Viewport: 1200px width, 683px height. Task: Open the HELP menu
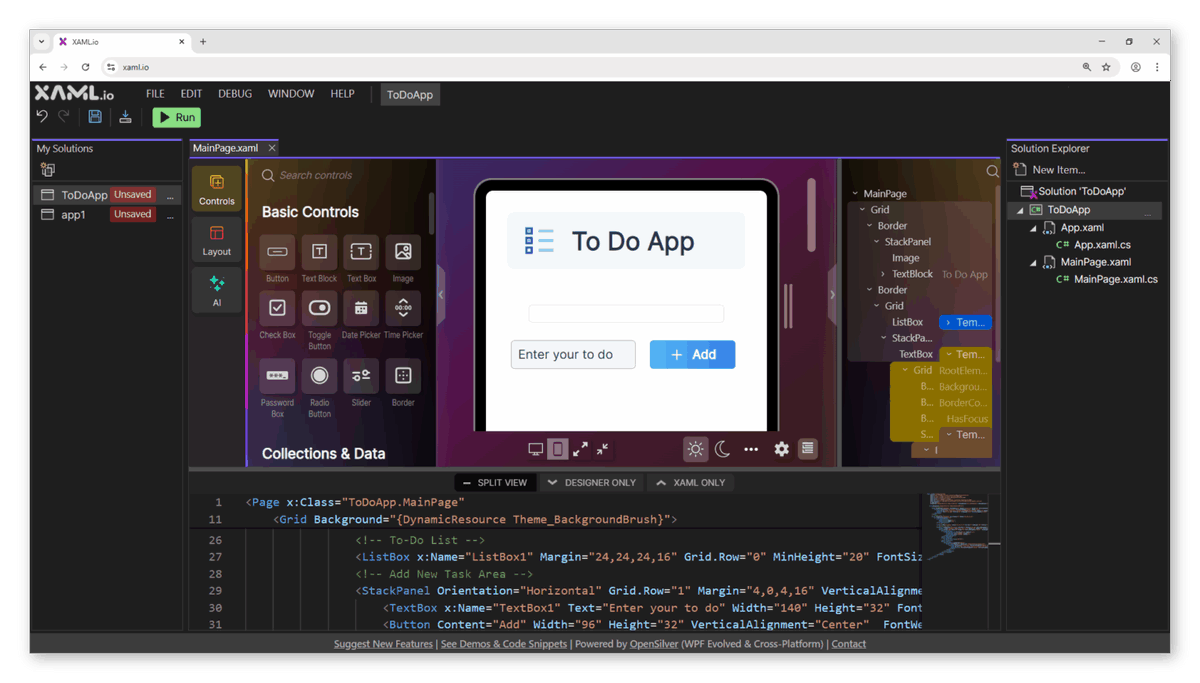pyautogui.click(x=342, y=94)
